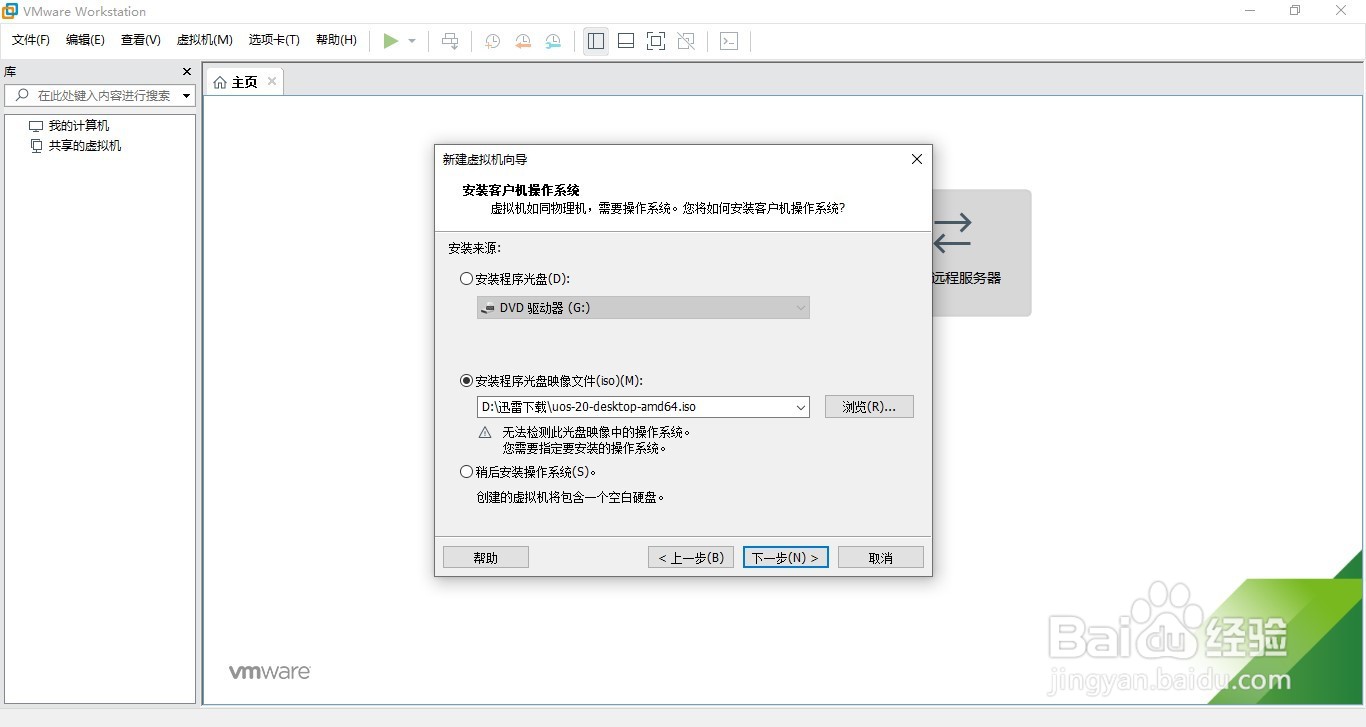Viewport: 1366px width, 727px height.
Task: Select 安装程序光盘映像文件(iso) radio button
Action: point(466,381)
